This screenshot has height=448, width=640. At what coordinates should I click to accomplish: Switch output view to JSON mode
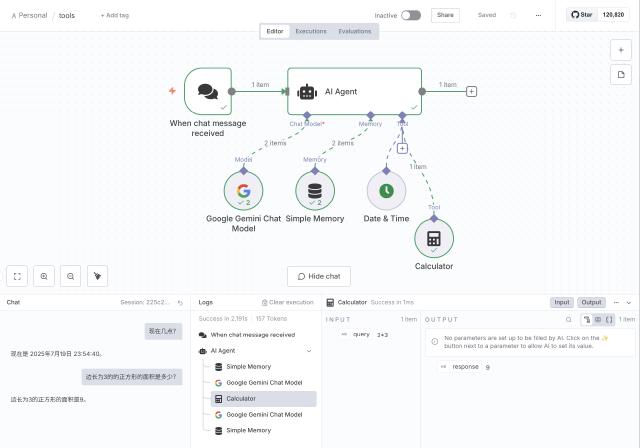click(610, 320)
